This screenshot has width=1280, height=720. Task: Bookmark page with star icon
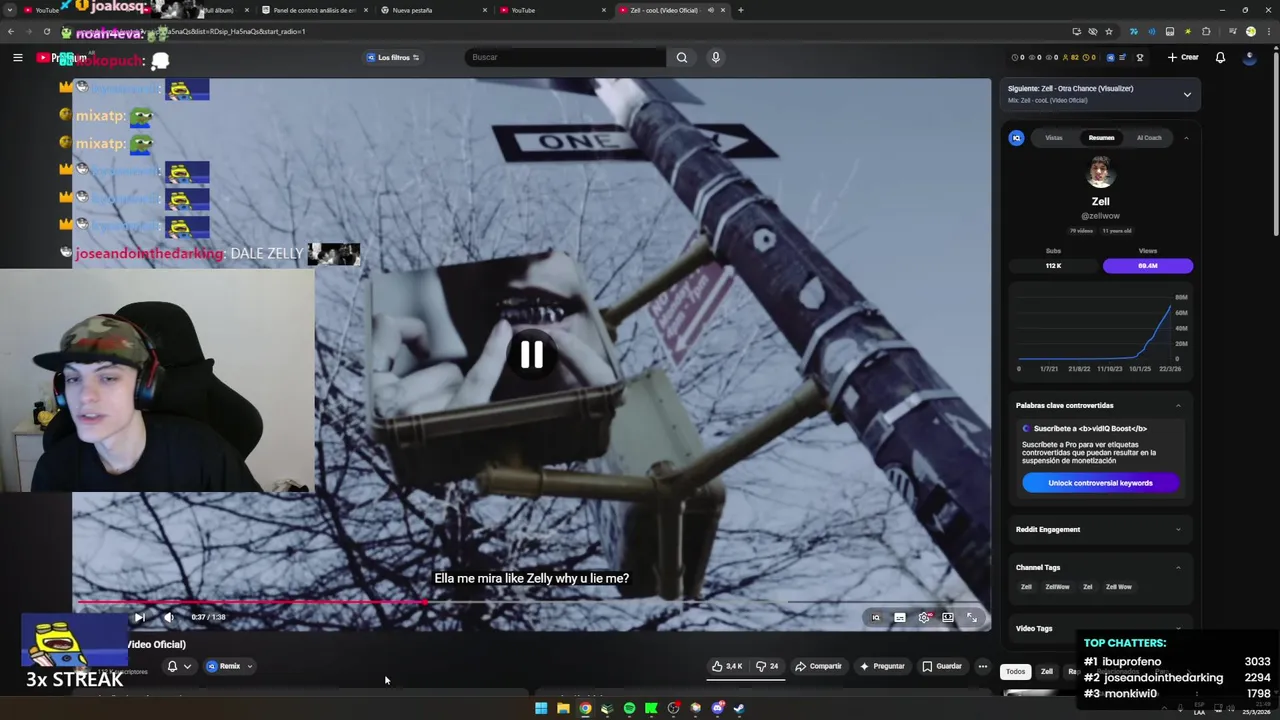[x=1111, y=31]
